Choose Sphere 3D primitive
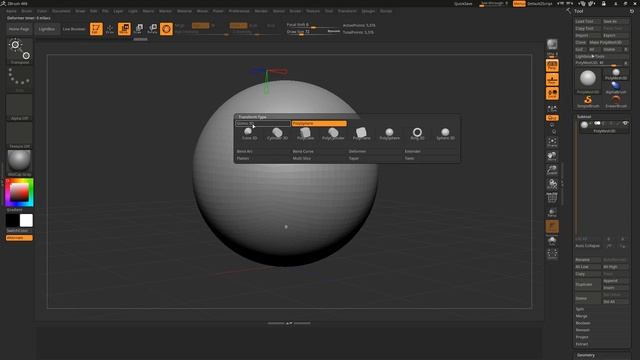The width and height of the screenshot is (640, 360). pos(445,133)
